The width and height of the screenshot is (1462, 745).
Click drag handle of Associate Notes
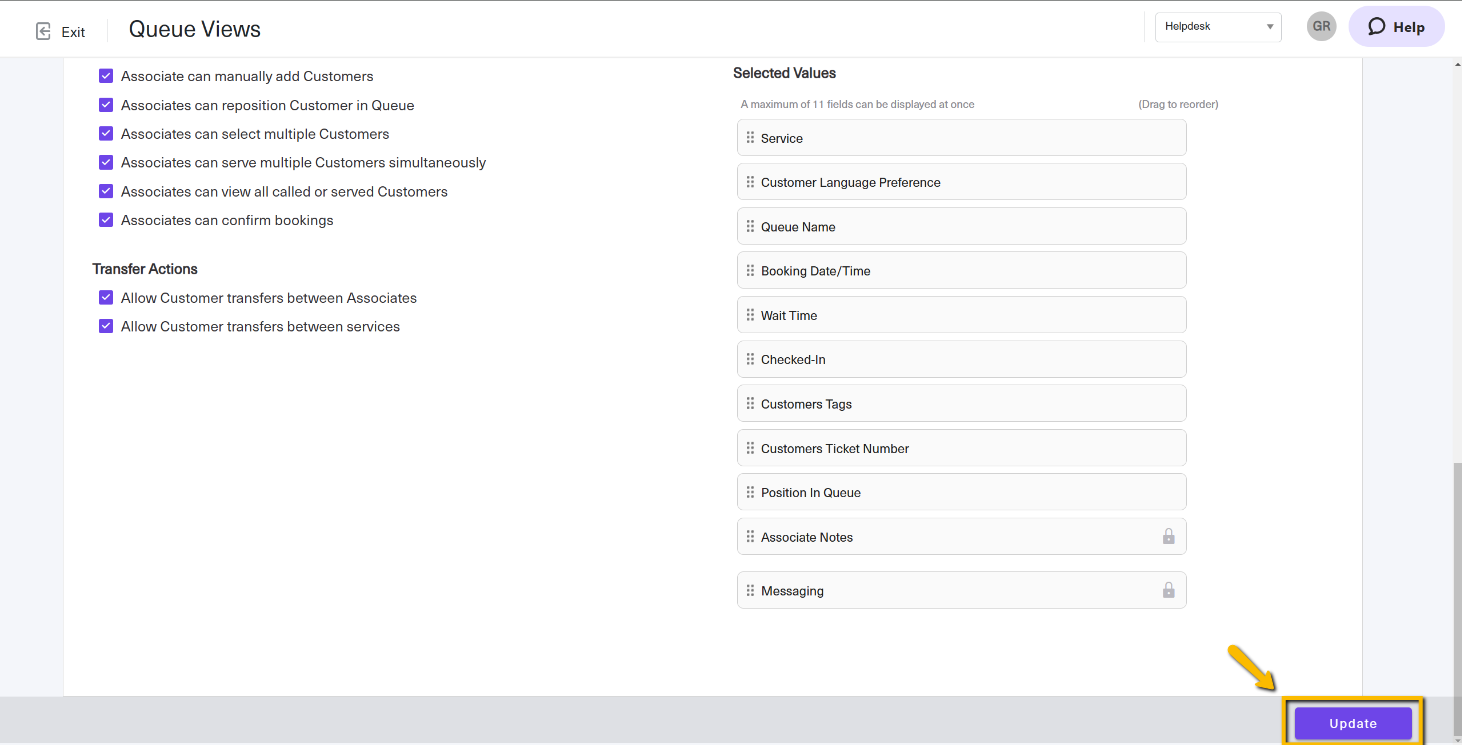click(750, 537)
